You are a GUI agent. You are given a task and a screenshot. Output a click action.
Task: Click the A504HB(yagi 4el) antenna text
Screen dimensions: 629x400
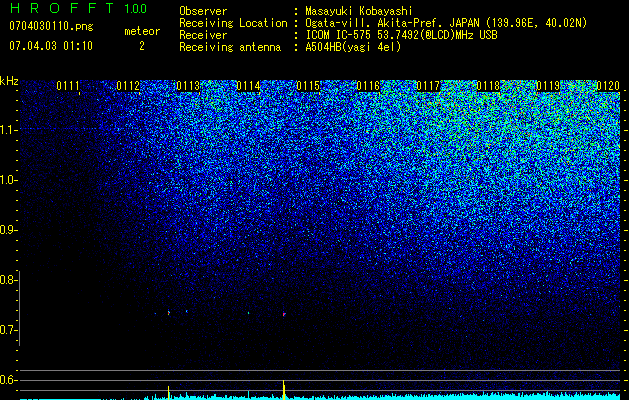pyautogui.click(x=353, y=47)
